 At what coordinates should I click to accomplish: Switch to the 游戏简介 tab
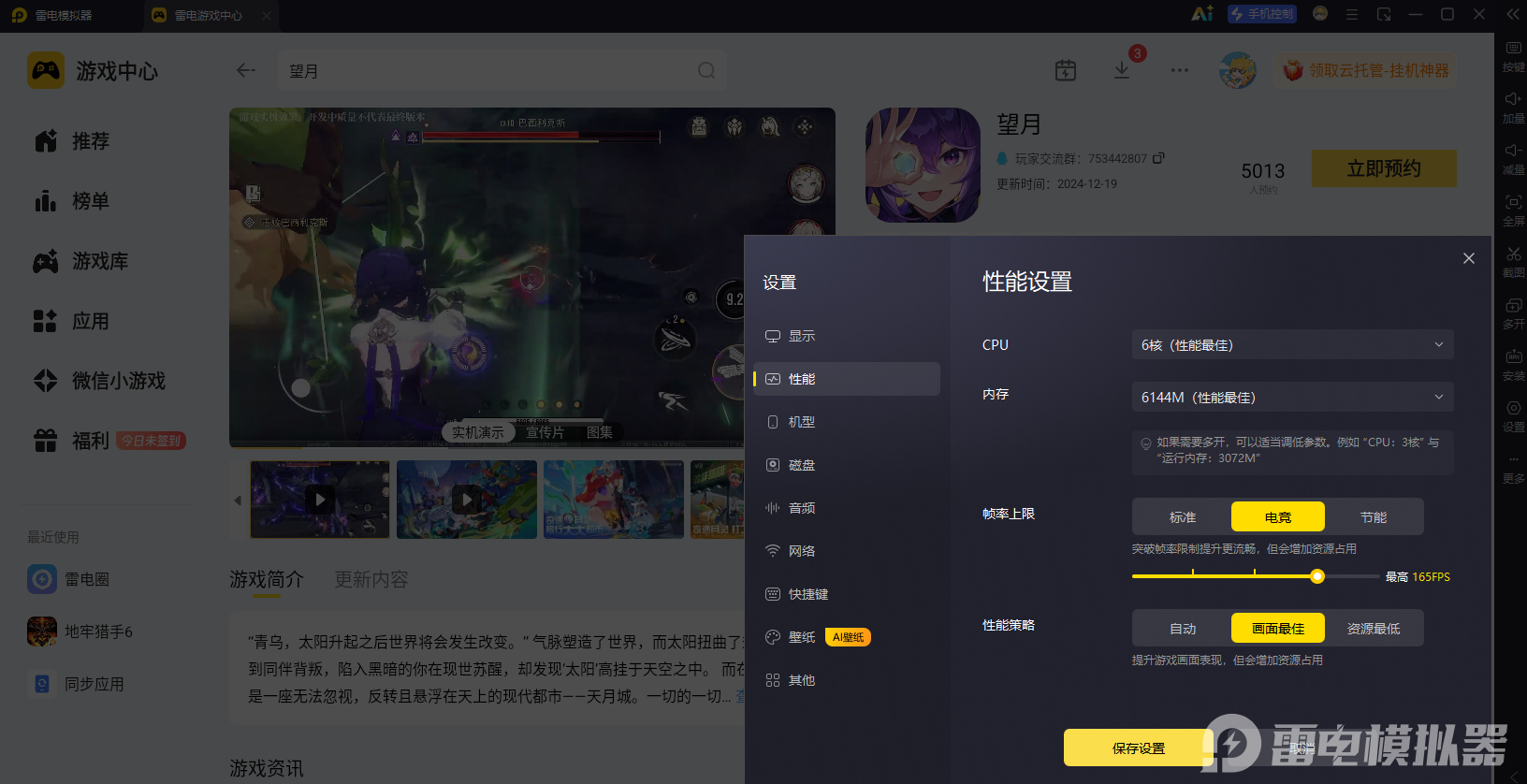[267, 579]
